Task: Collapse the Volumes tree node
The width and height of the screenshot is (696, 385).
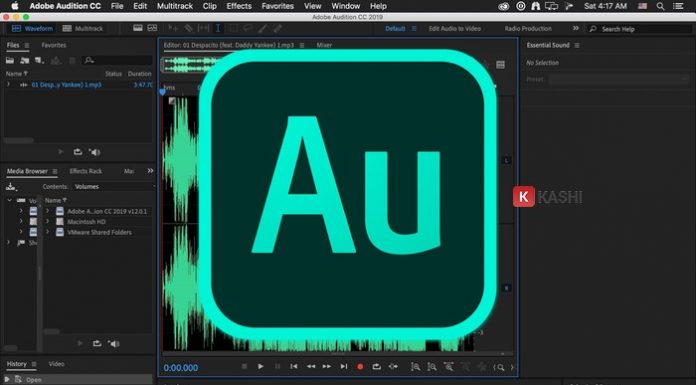Action: (x=10, y=200)
